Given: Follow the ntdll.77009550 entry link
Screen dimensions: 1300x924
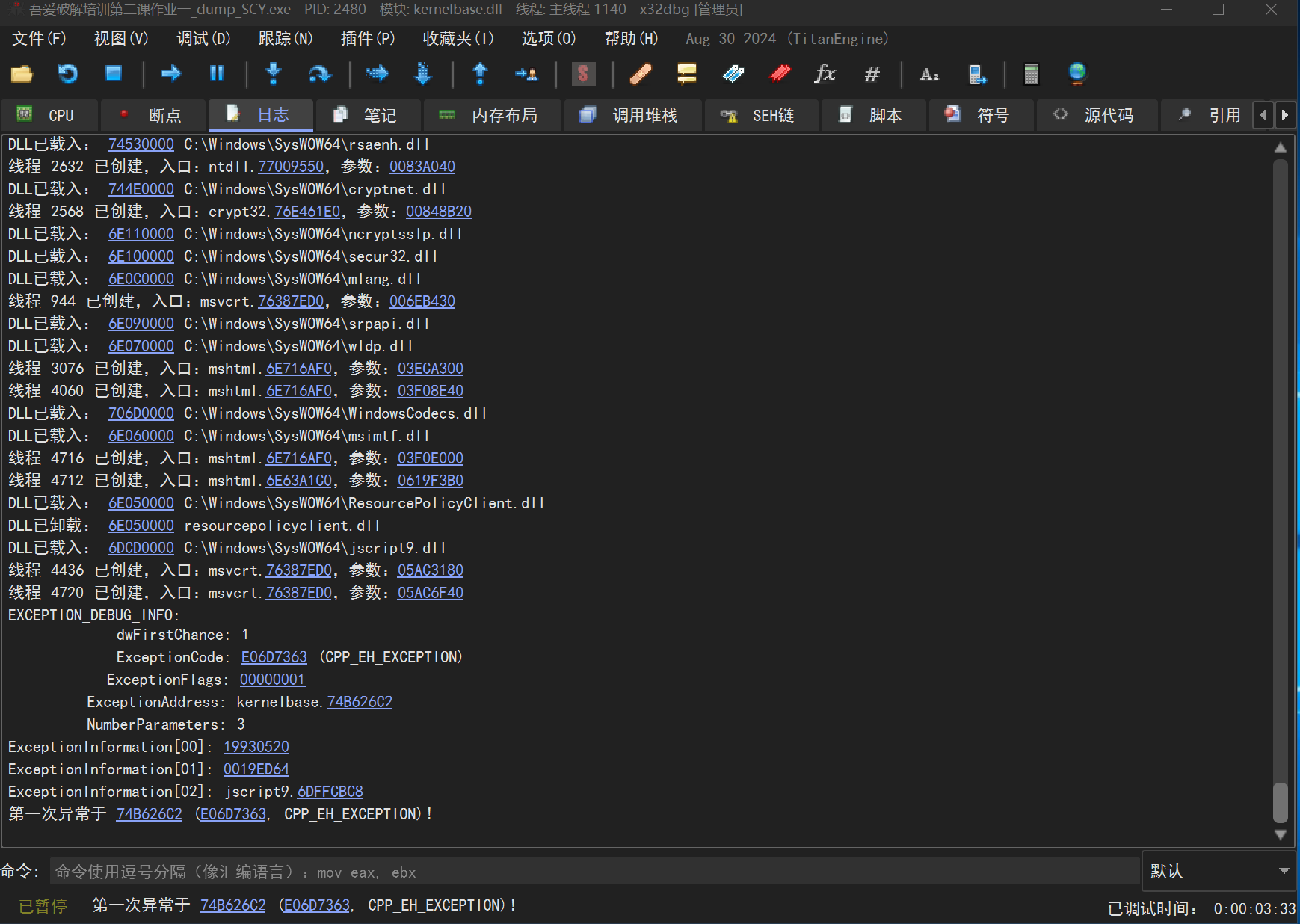Looking at the screenshot, I should coord(291,167).
